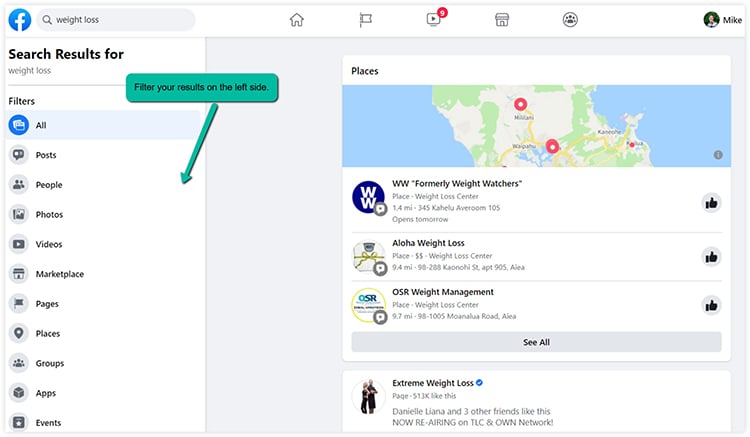Click the Extreme Weight Loss thumbnail

click(x=368, y=397)
